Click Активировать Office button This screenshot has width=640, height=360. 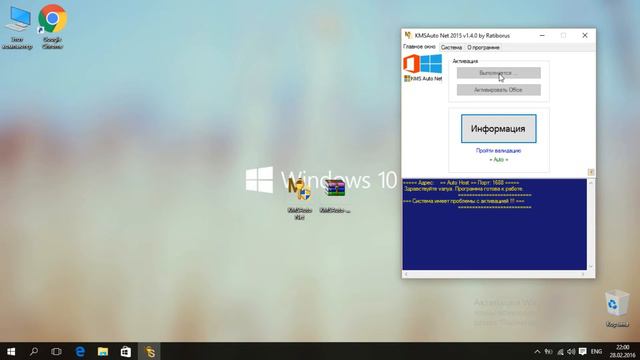tap(498, 90)
